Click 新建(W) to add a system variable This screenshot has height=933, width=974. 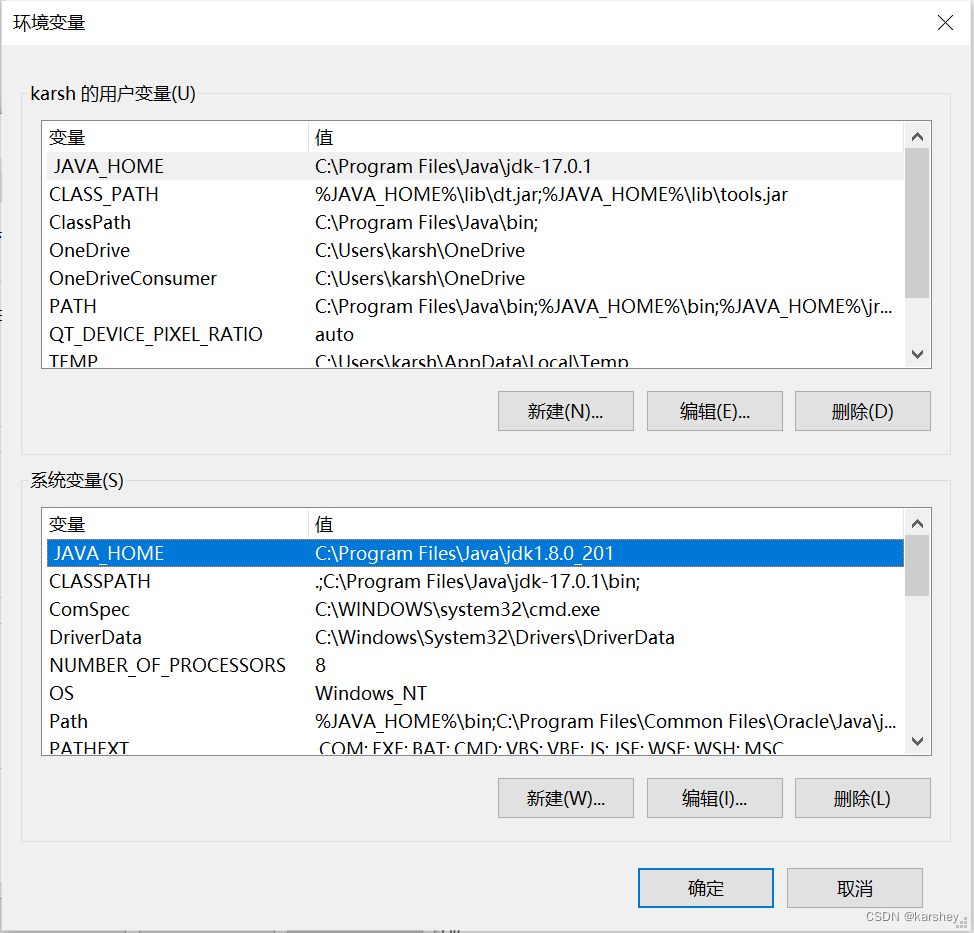pyautogui.click(x=565, y=798)
